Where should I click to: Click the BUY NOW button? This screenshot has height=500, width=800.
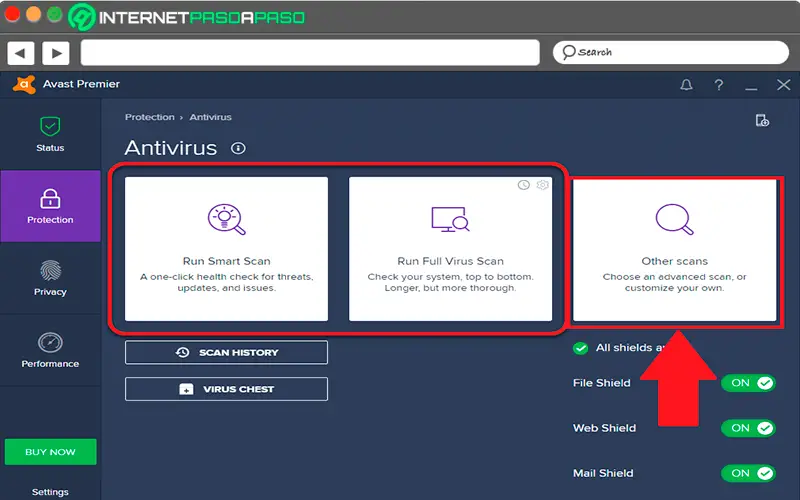[x=51, y=452]
